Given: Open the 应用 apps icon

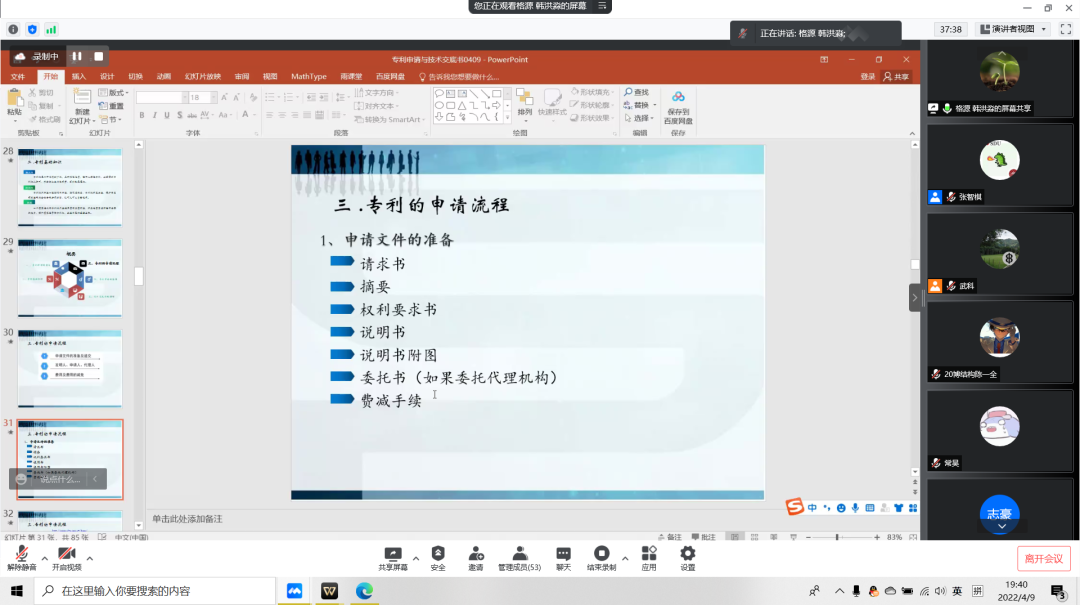Looking at the screenshot, I should (649, 555).
